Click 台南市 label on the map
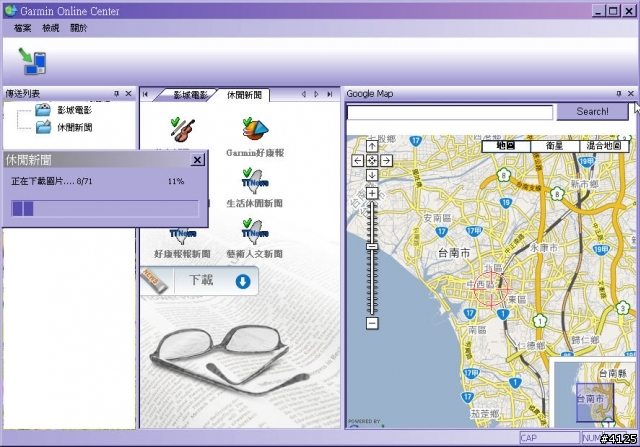 [x=454, y=253]
